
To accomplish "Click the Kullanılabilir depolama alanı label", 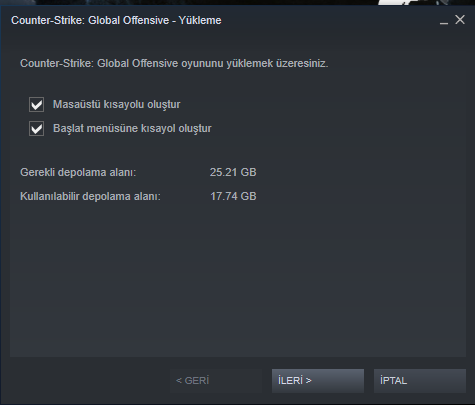I will pyautogui.click(x=90, y=196).
